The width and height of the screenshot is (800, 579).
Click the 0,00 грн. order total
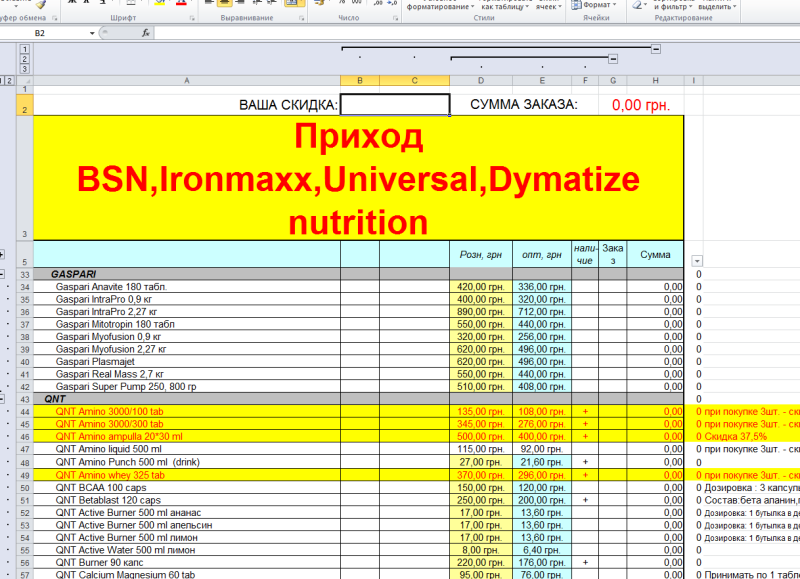coord(641,105)
